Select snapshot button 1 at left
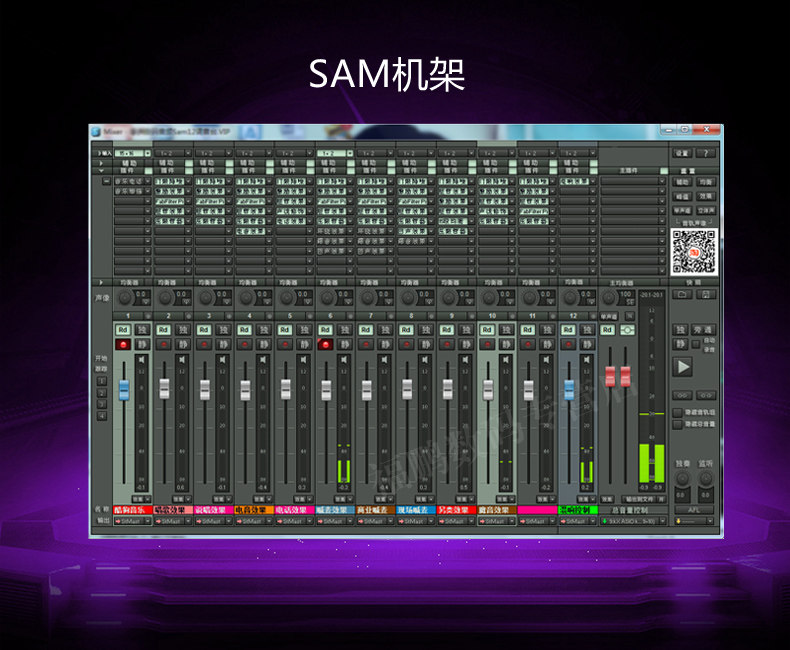The height and width of the screenshot is (650, 790). pos(102,381)
